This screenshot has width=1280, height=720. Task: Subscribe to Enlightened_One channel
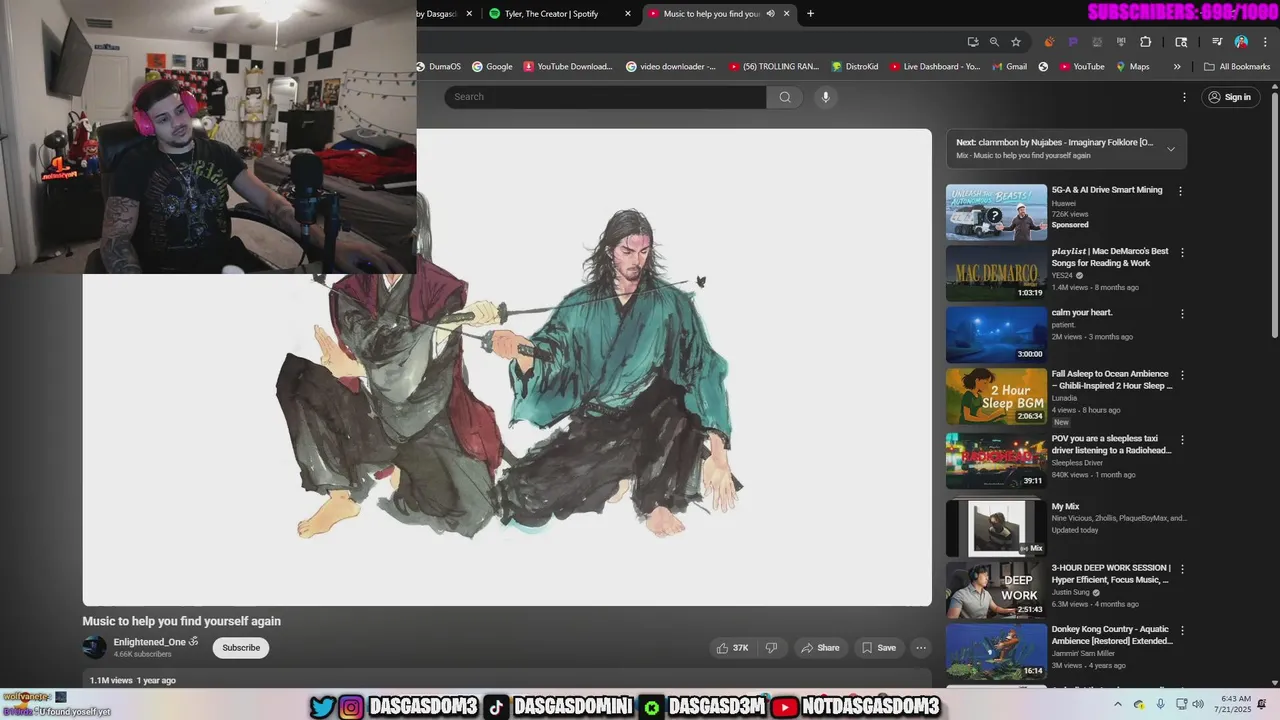click(241, 648)
